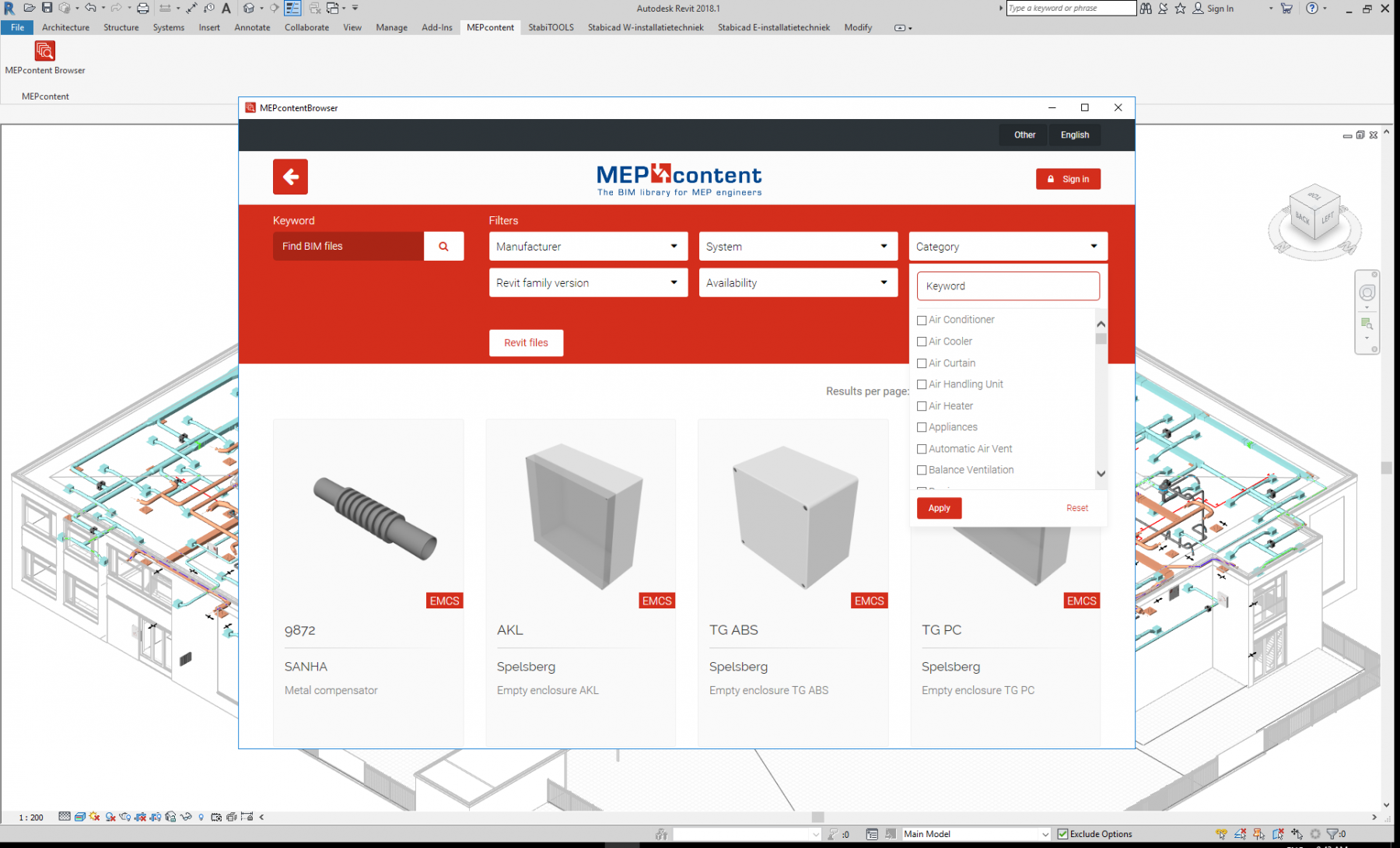This screenshot has width=1400, height=848.
Task: Switch to the Annotate ribbon tab
Action: coord(252,27)
